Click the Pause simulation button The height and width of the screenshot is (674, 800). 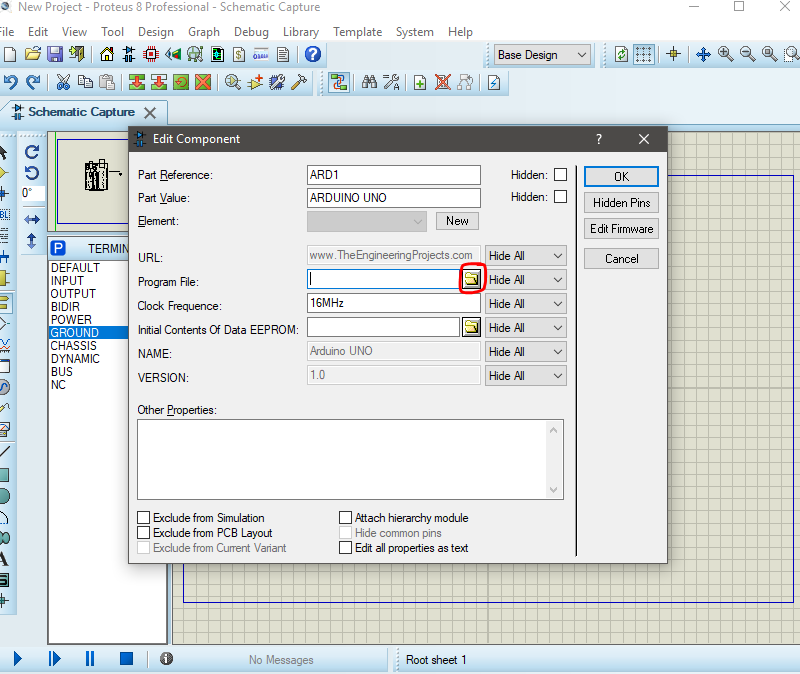pyautogui.click(x=90, y=659)
